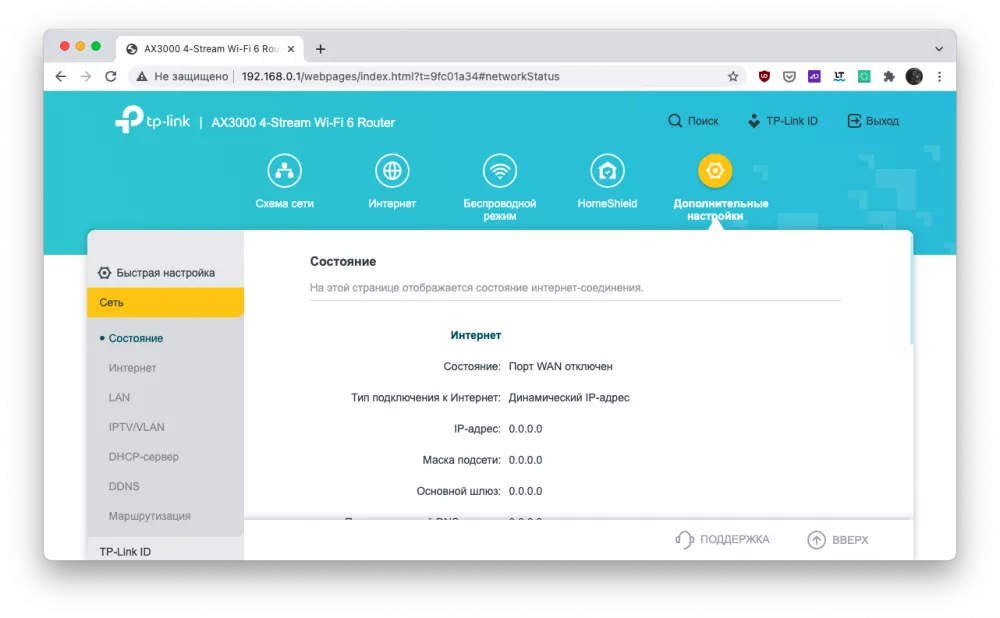
Task: Select LAN sidebar item
Action: 119,397
